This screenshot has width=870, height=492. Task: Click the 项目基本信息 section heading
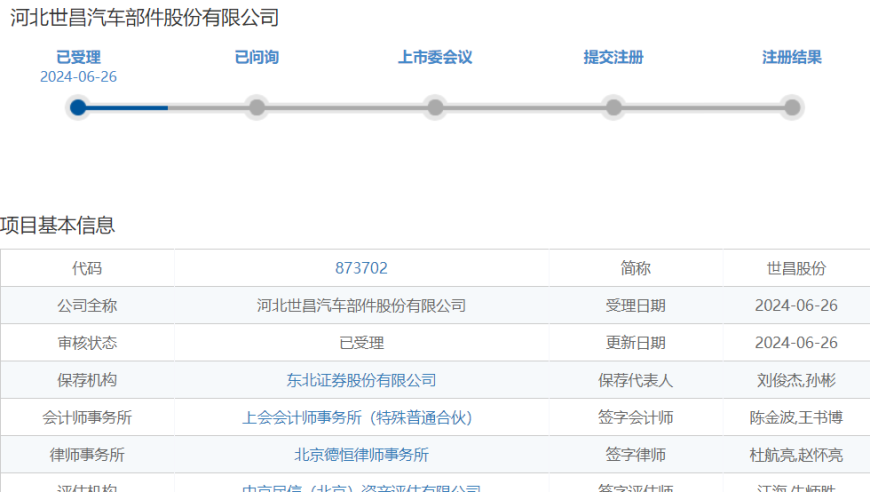click(x=58, y=225)
